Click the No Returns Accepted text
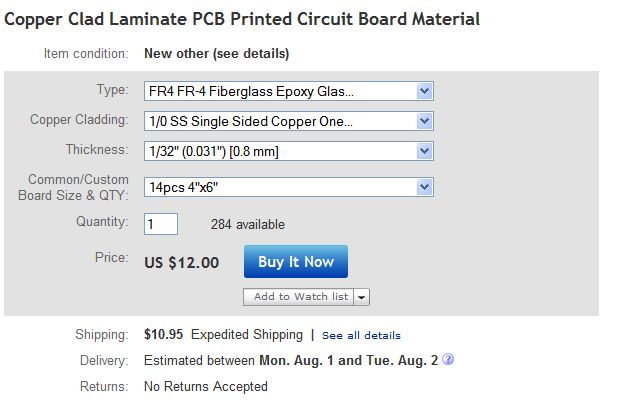The width and height of the screenshot is (618, 404). click(206, 387)
